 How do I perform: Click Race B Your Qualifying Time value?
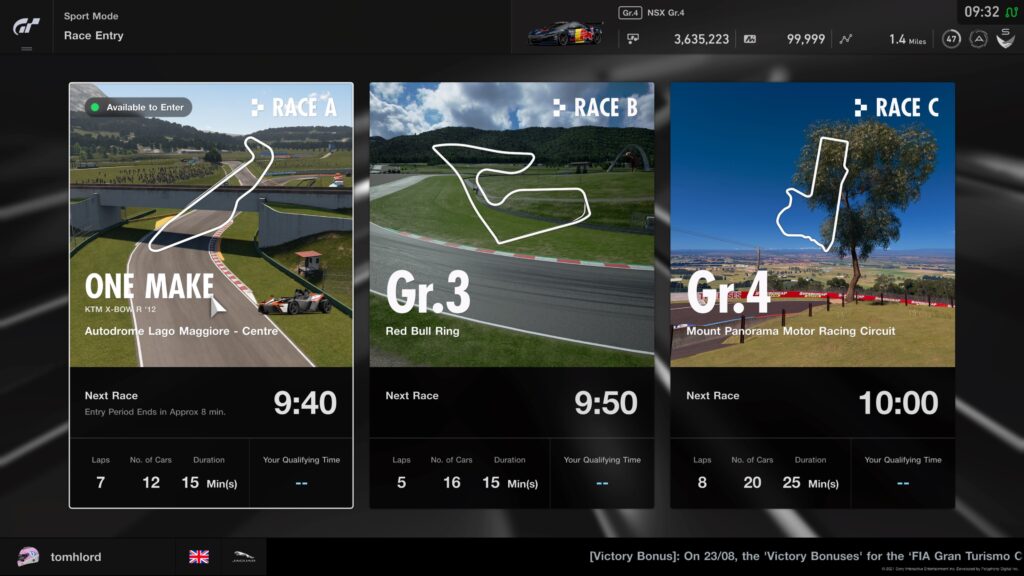coord(602,483)
